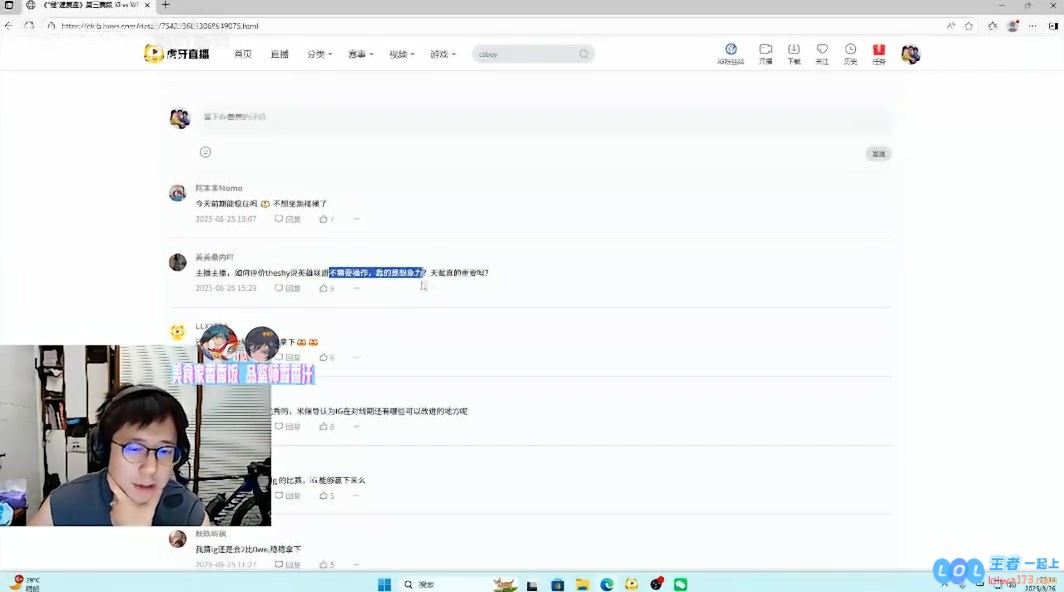This screenshot has height=592, width=1064.
Task: Open the emoji picker smiley icon
Action: point(206,152)
